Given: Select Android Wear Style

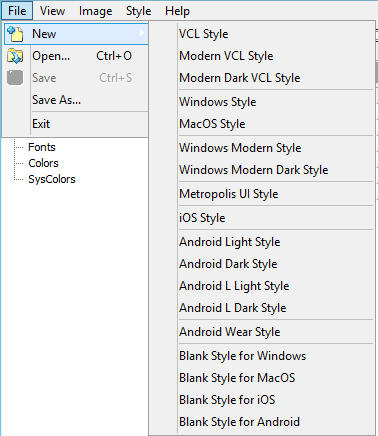Looking at the screenshot, I should pyautogui.click(x=262, y=332).
